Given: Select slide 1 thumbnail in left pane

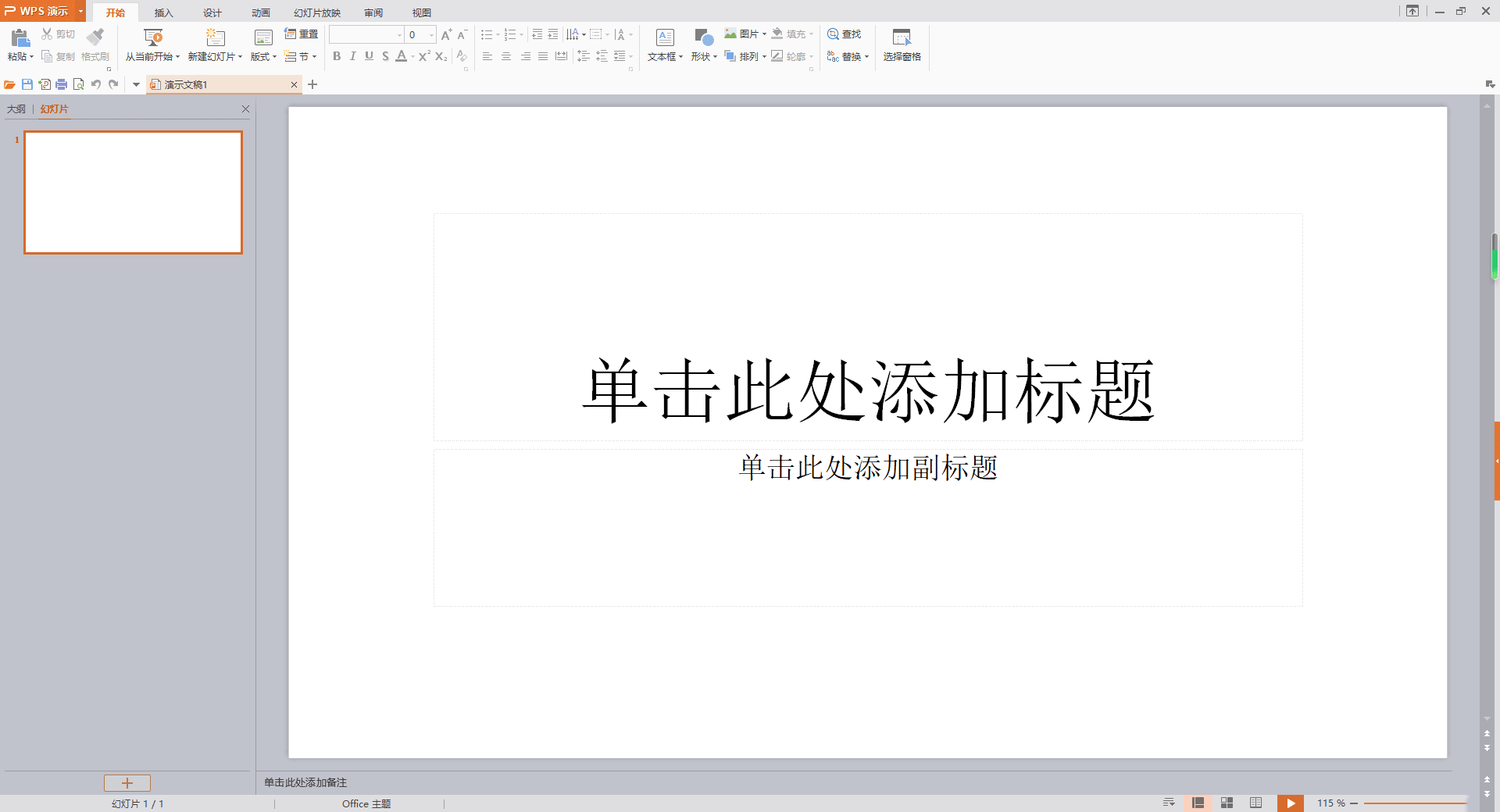Looking at the screenshot, I should click(133, 192).
